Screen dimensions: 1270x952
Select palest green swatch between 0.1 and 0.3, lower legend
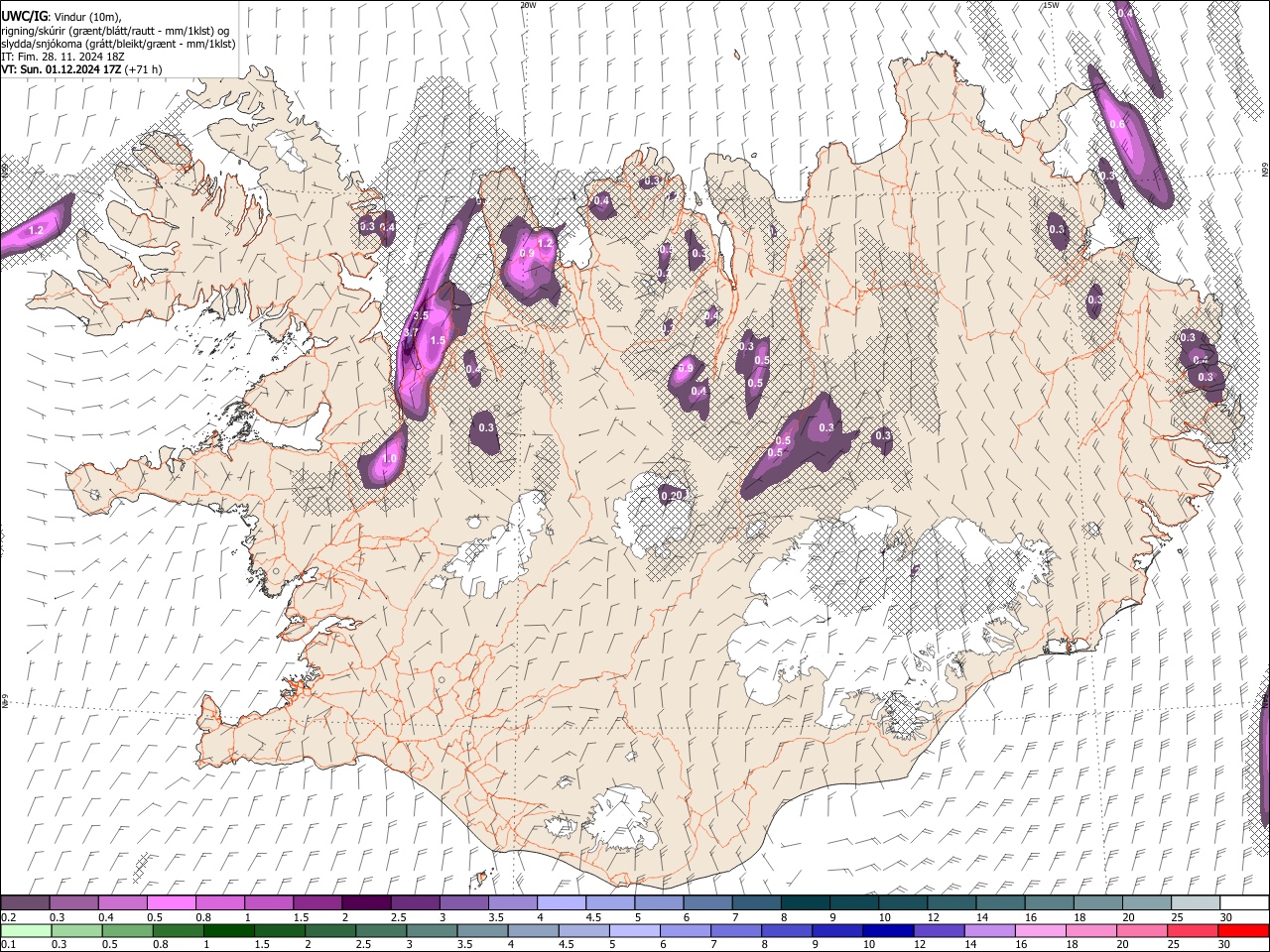tap(25, 930)
